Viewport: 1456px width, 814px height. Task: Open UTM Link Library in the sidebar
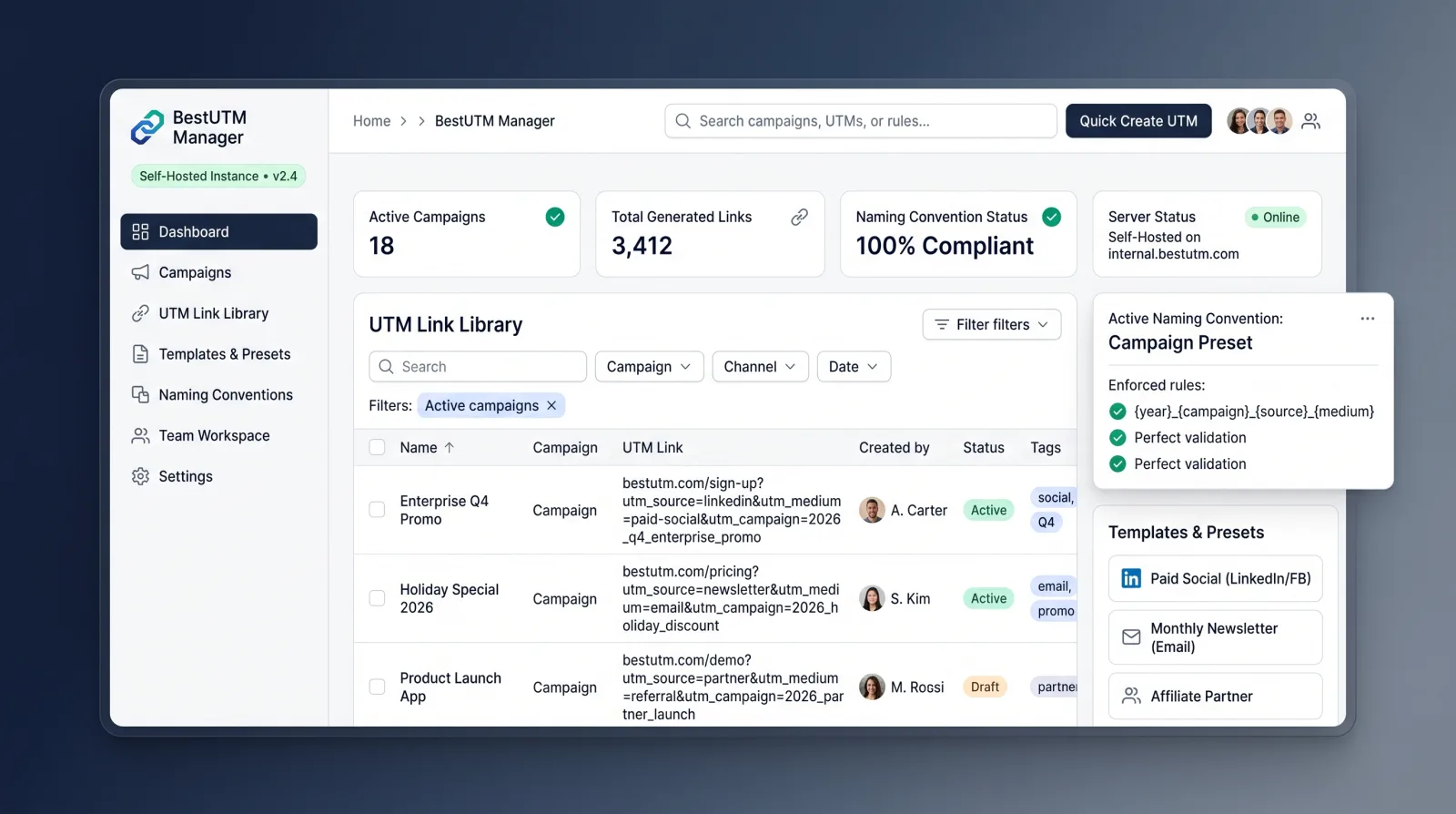click(x=218, y=314)
